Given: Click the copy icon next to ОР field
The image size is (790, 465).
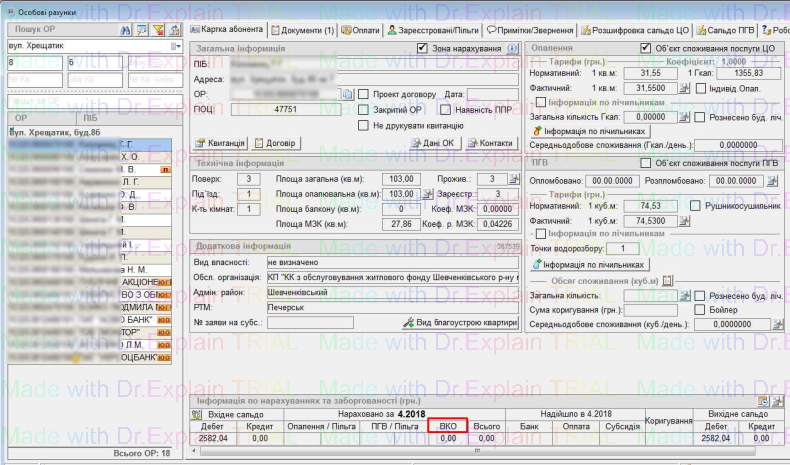Looking at the screenshot, I should (x=349, y=93).
